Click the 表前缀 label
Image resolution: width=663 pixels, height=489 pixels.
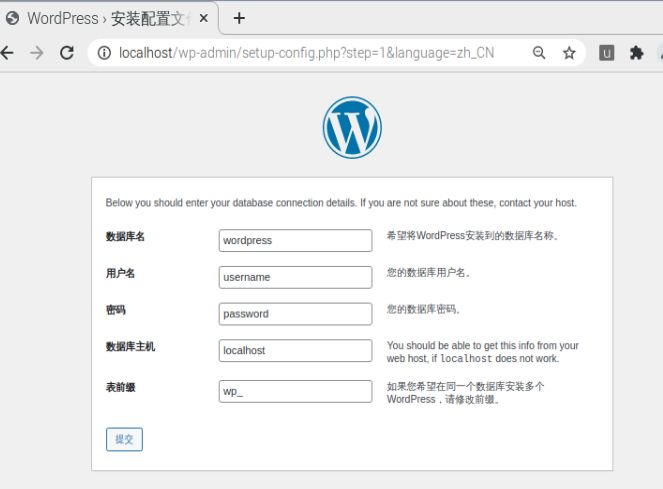tap(121, 387)
